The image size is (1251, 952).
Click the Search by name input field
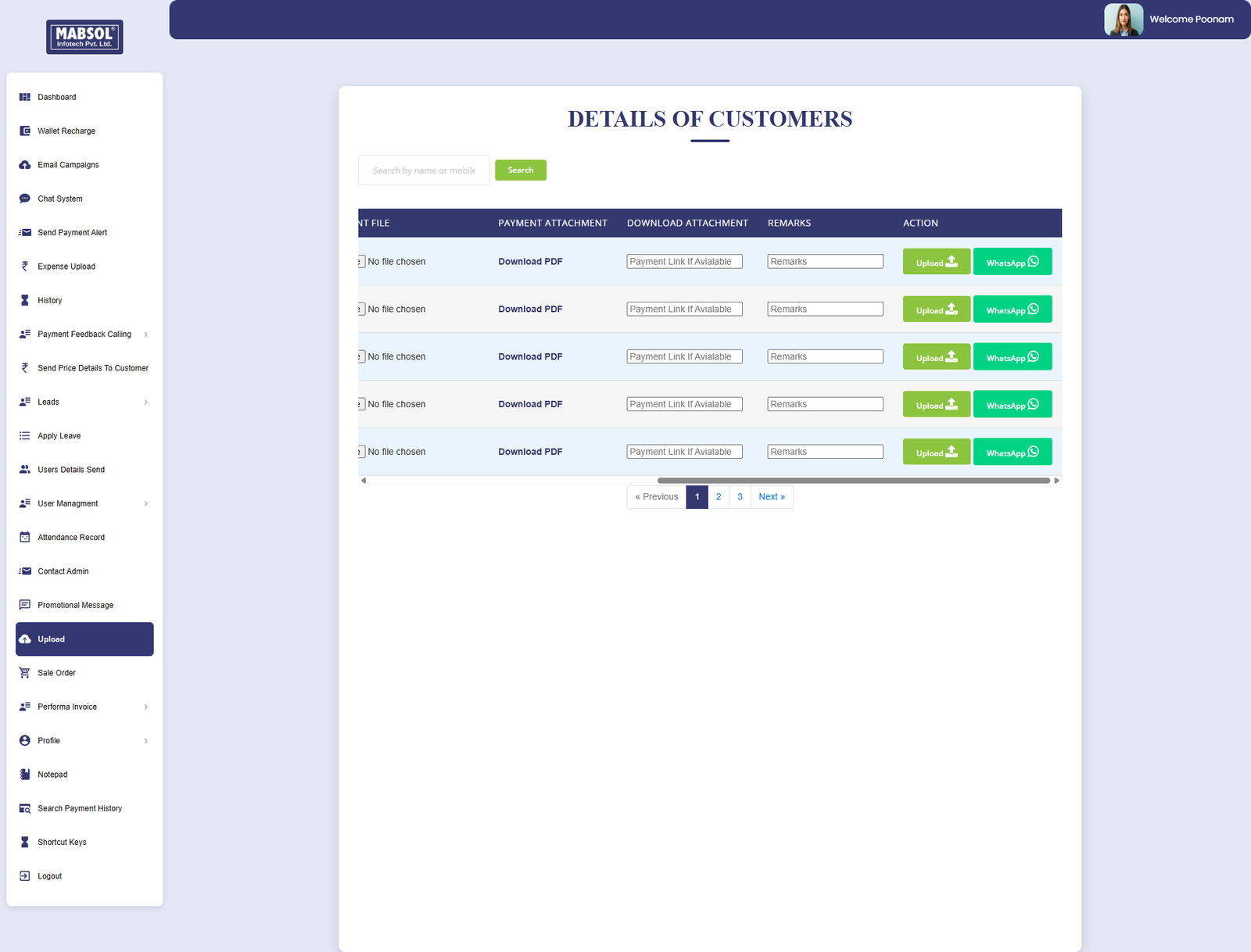pos(424,170)
